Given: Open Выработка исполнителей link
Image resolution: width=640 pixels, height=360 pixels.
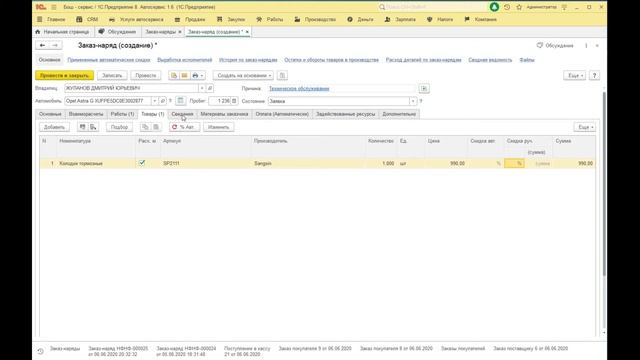Looking at the screenshot, I should 184,60.
